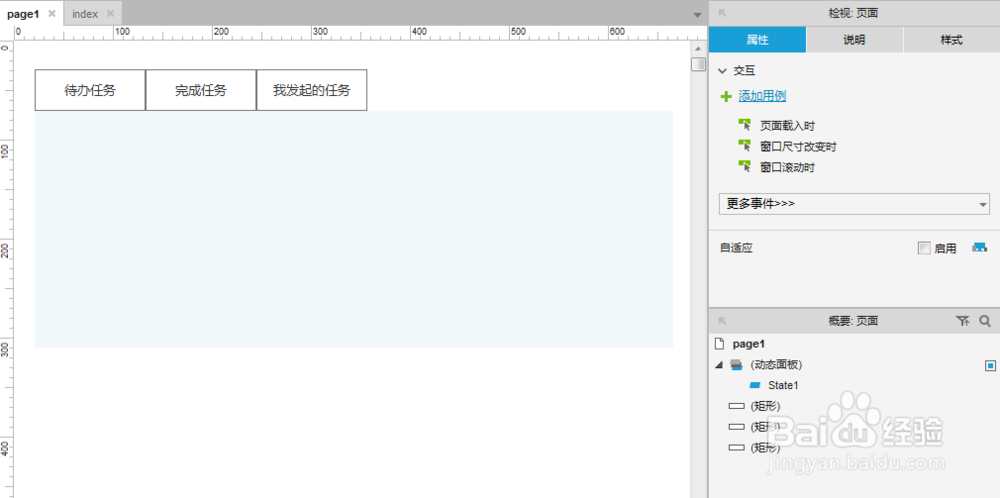This screenshot has height=498, width=1000.
Task: Open the 属性 tab
Action: tap(758, 40)
